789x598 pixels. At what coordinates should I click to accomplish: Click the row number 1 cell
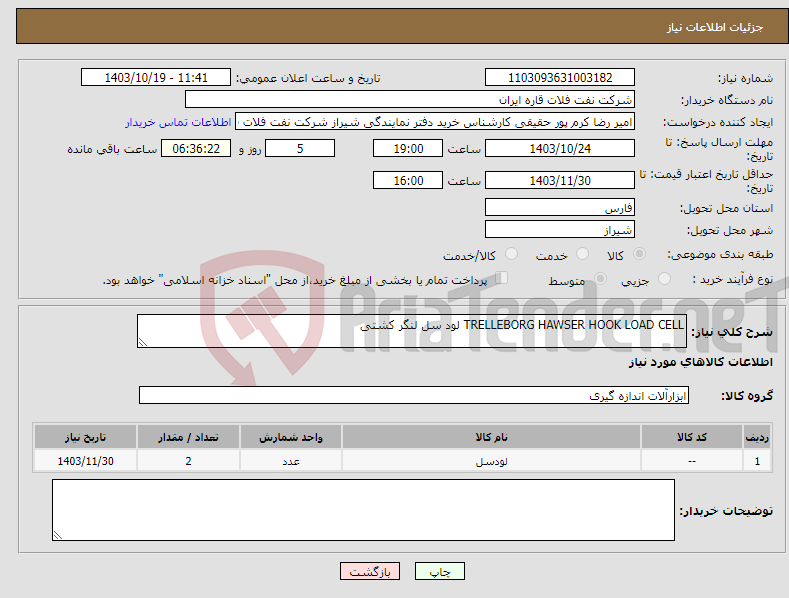[x=757, y=461]
